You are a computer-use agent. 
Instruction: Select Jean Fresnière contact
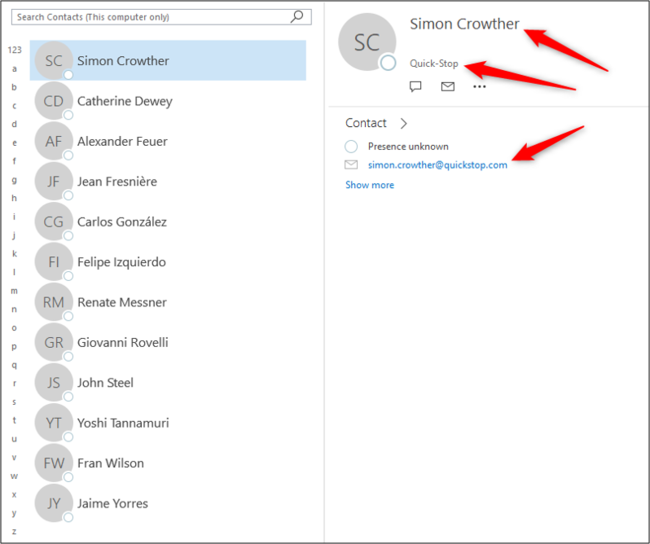(168, 181)
